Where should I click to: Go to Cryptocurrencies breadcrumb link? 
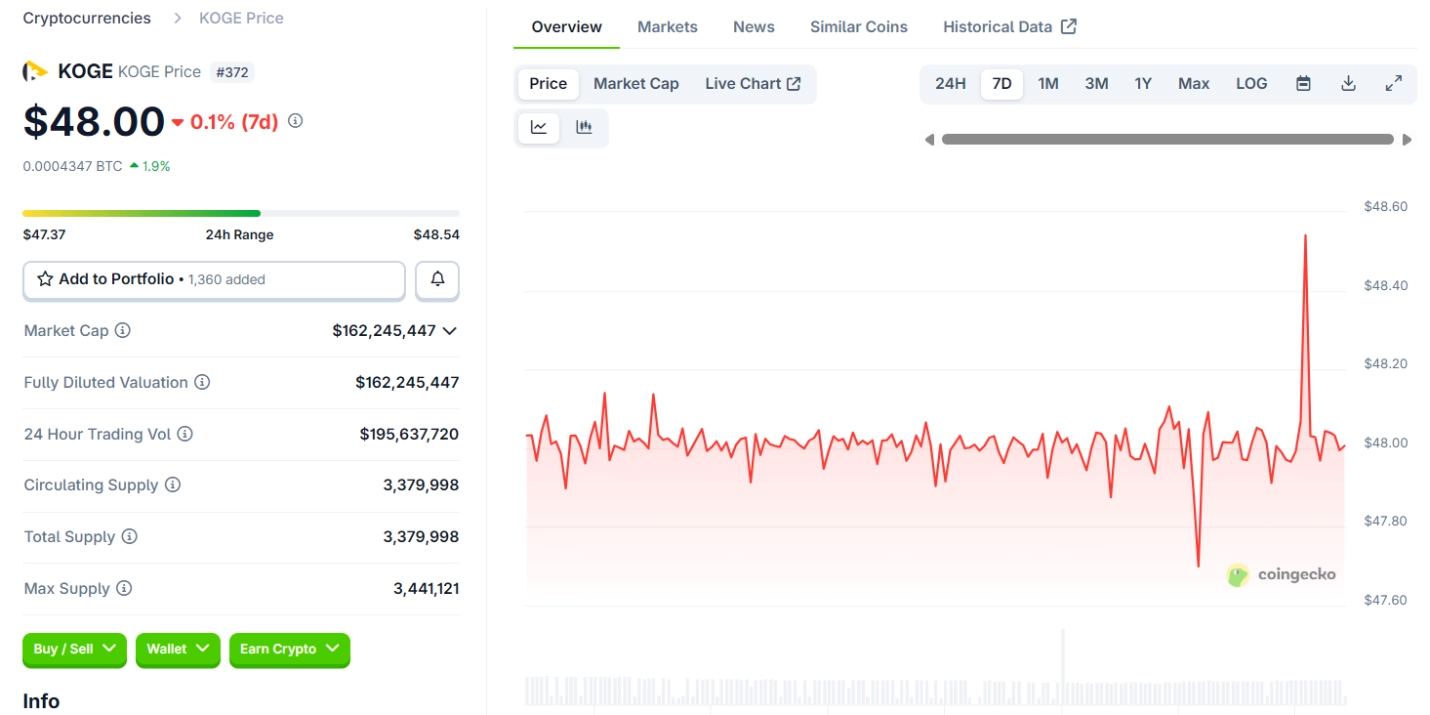pyautogui.click(x=87, y=18)
